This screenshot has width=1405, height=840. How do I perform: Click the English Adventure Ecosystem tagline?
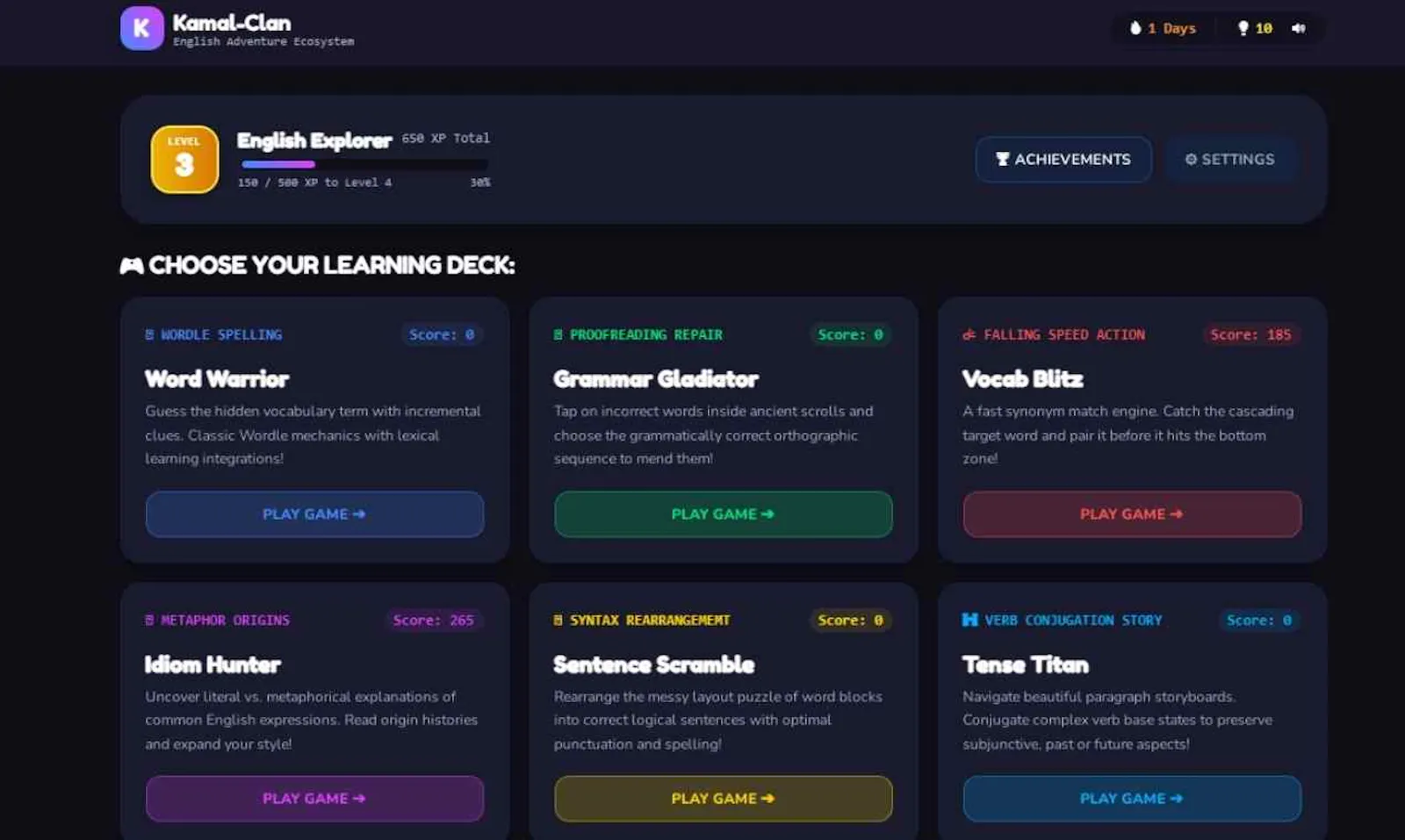pyautogui.click(x=263, y=41)
